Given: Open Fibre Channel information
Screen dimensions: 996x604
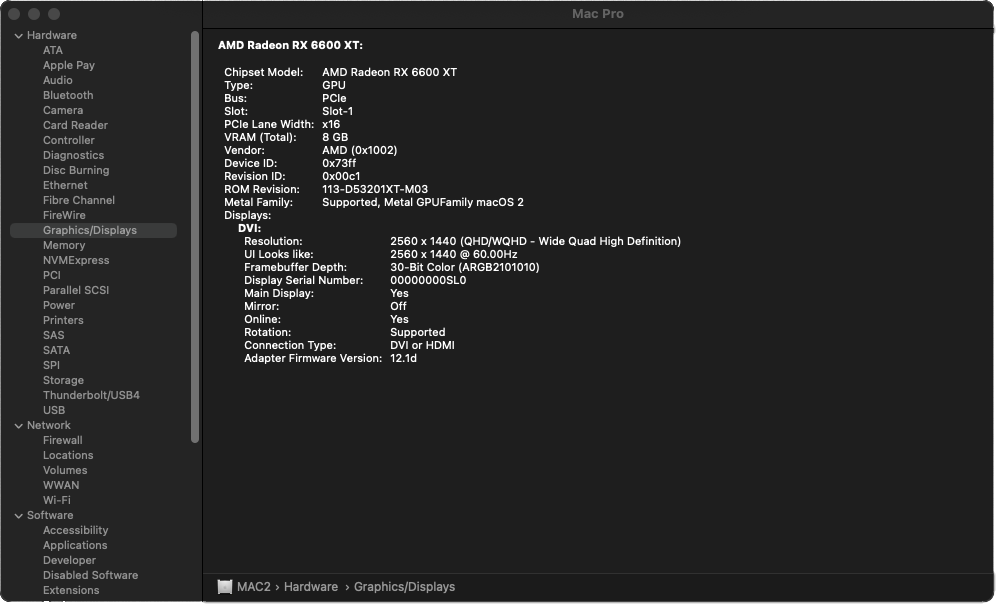Looking at the screenshot, I should click(79, 200).
